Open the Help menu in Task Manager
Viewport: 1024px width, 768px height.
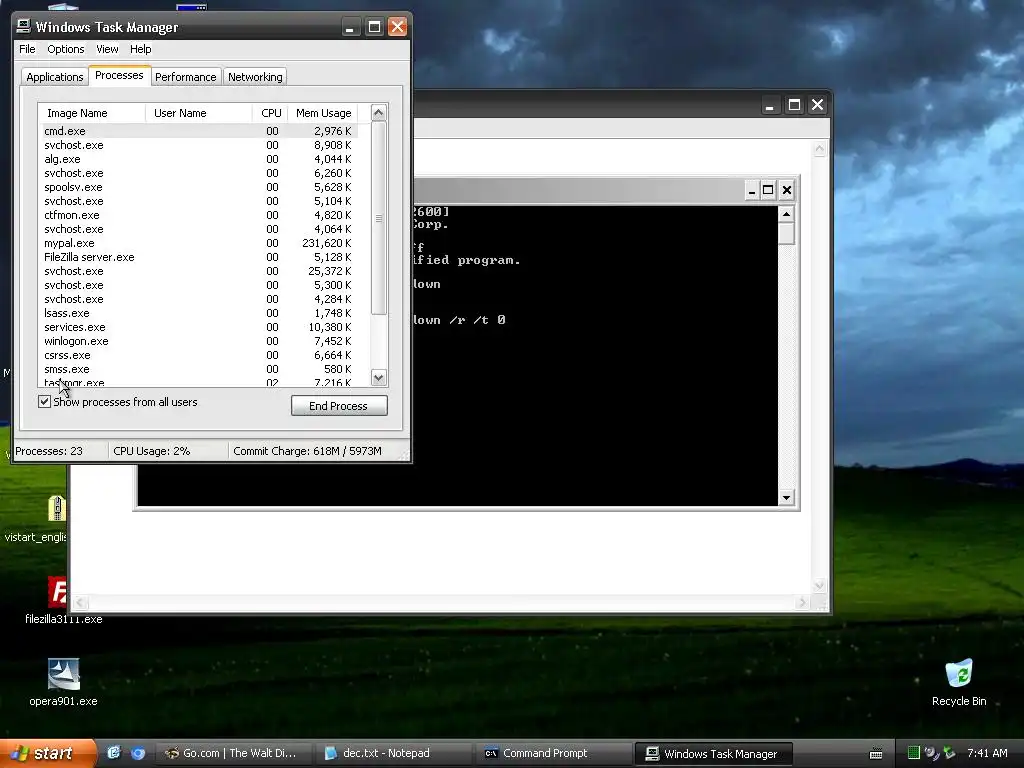tap(140, 49)
